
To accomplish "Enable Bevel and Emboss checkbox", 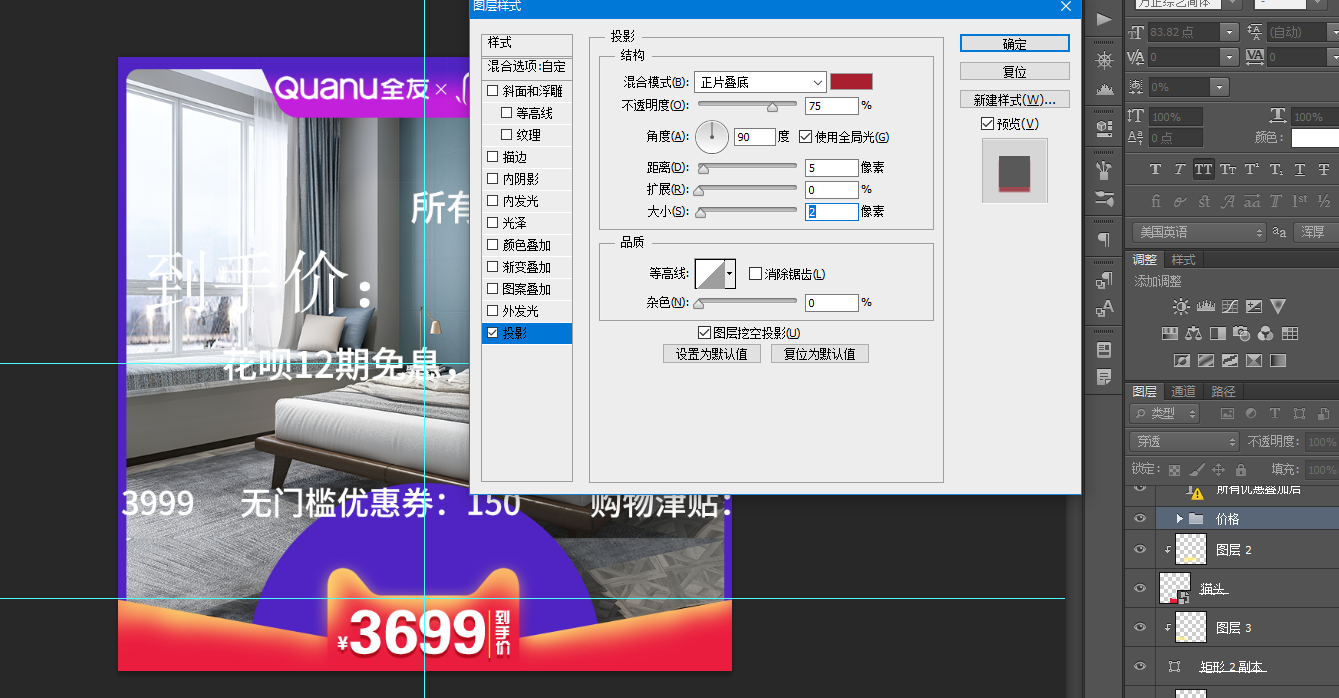I will pyautogui.click(x=492, y=91).
